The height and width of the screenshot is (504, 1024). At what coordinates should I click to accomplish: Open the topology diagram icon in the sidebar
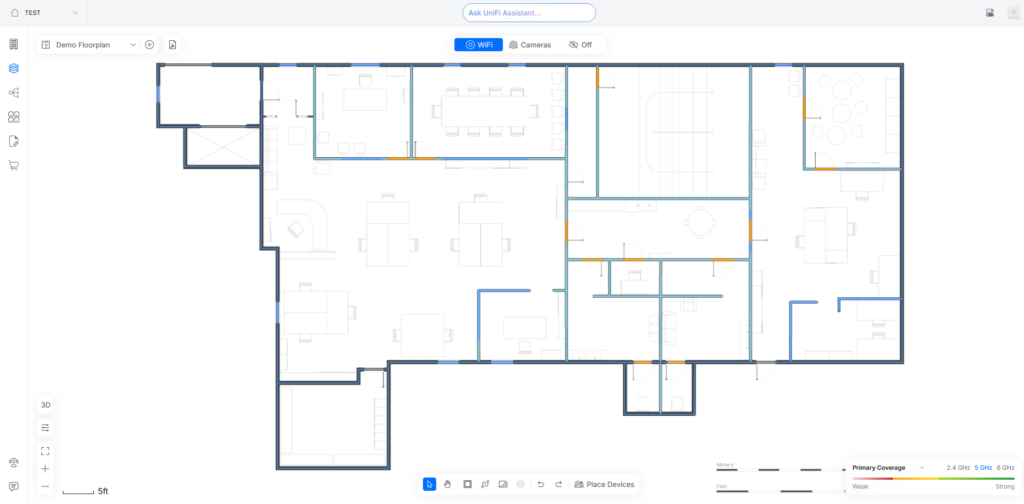point(14,93)
